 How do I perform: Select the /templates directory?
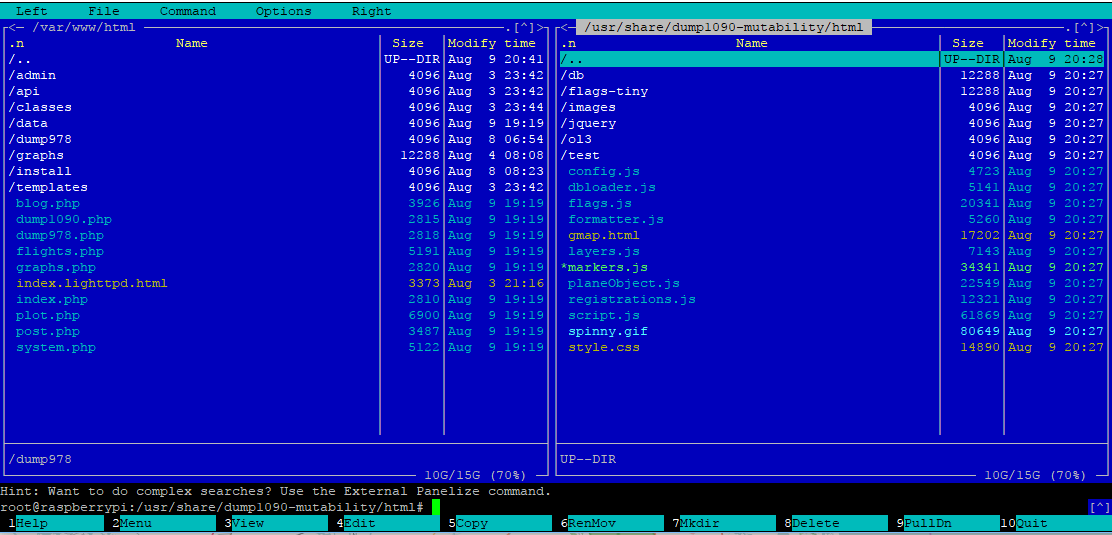[276, 187]
